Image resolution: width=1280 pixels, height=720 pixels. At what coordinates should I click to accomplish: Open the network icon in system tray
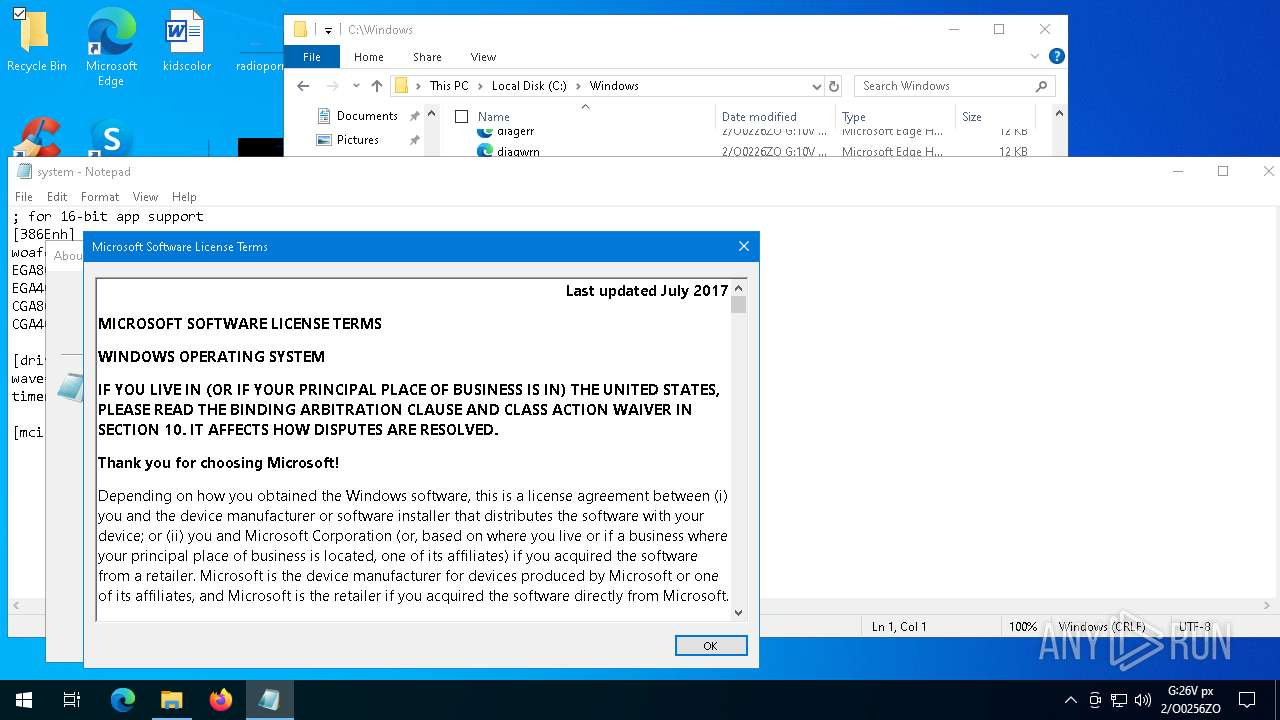[x=1118, y=700]
